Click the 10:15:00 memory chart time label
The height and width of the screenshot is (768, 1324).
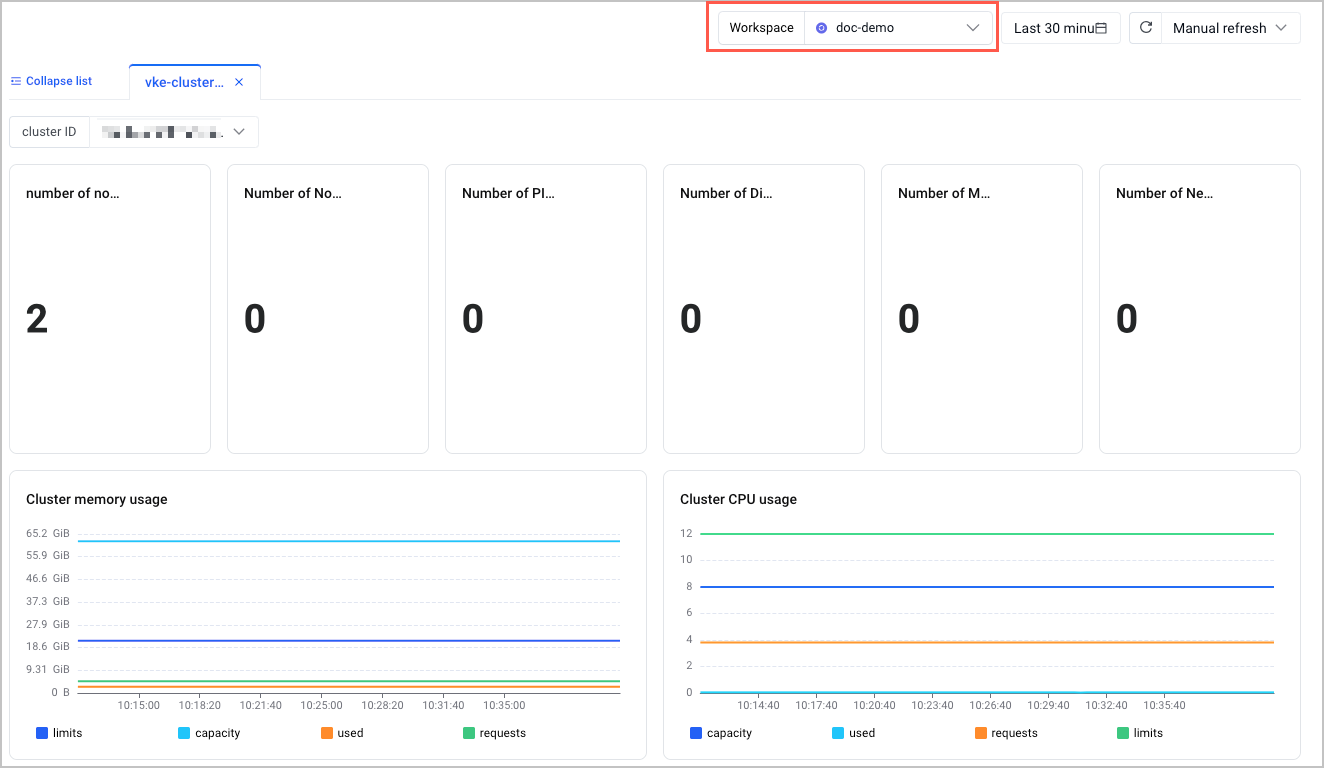[x=138, y=705]
